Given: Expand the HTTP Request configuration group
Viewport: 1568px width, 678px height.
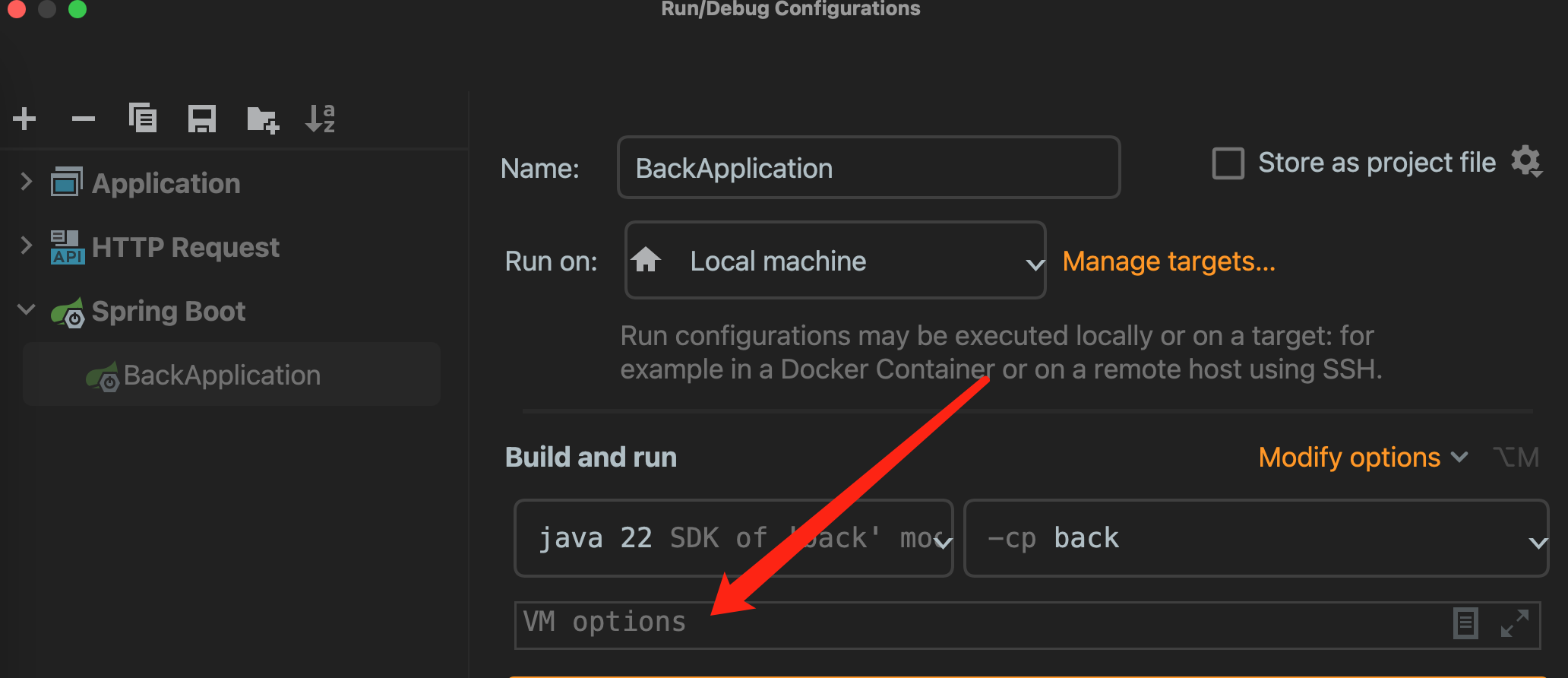Looking at the screenshot, I should click(27, 246).
